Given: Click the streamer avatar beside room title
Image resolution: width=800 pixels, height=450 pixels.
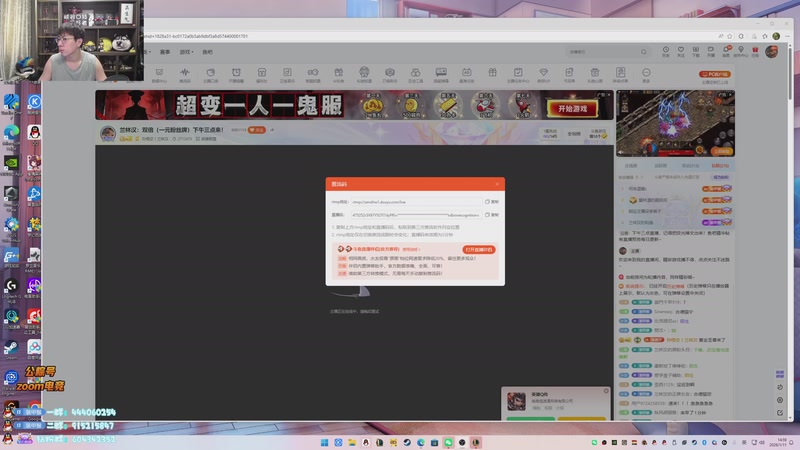Looking at the screenshot, I should point(108,134).
